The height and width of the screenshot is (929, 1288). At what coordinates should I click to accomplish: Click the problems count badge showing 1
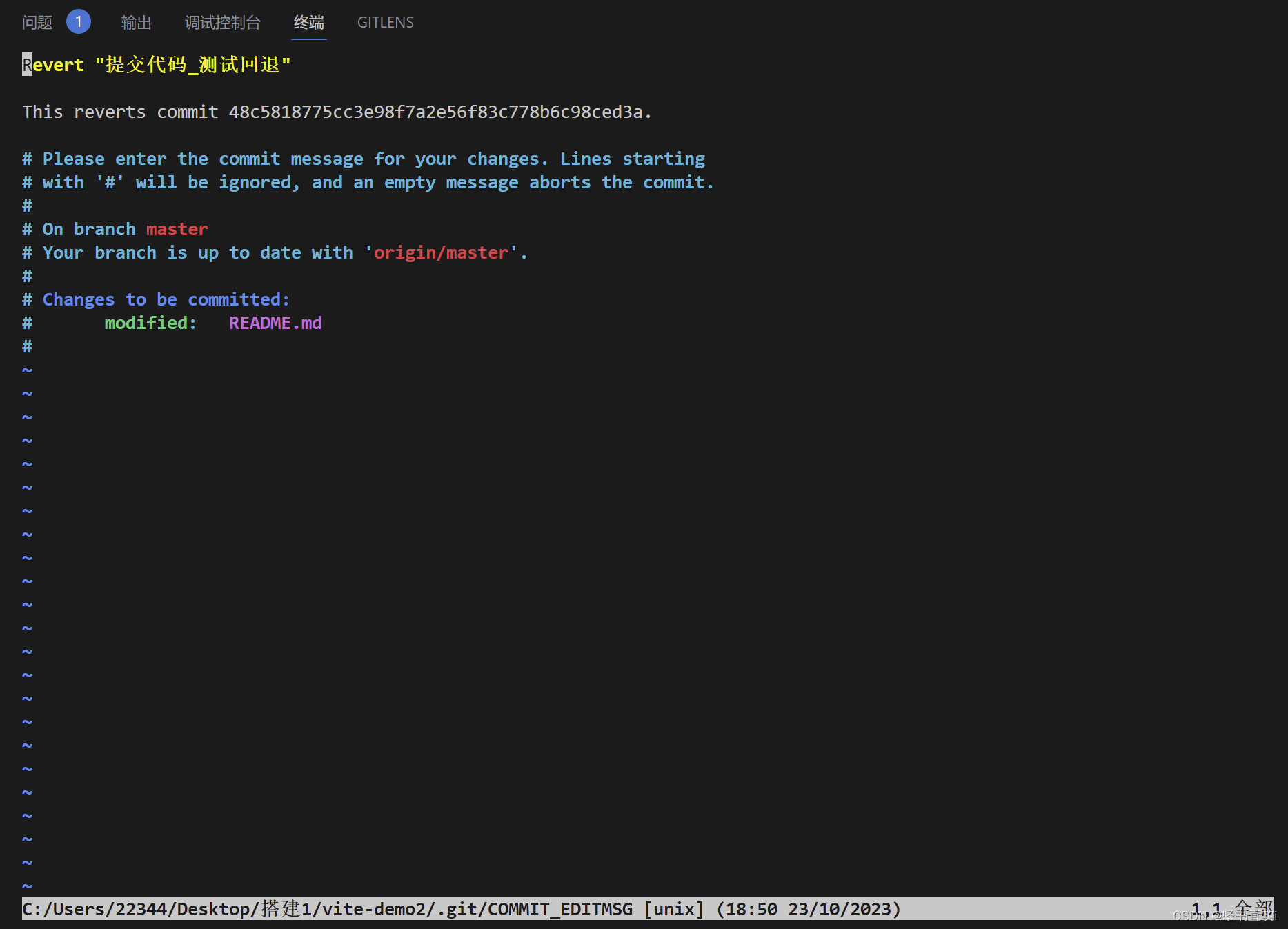coord(79,22)
